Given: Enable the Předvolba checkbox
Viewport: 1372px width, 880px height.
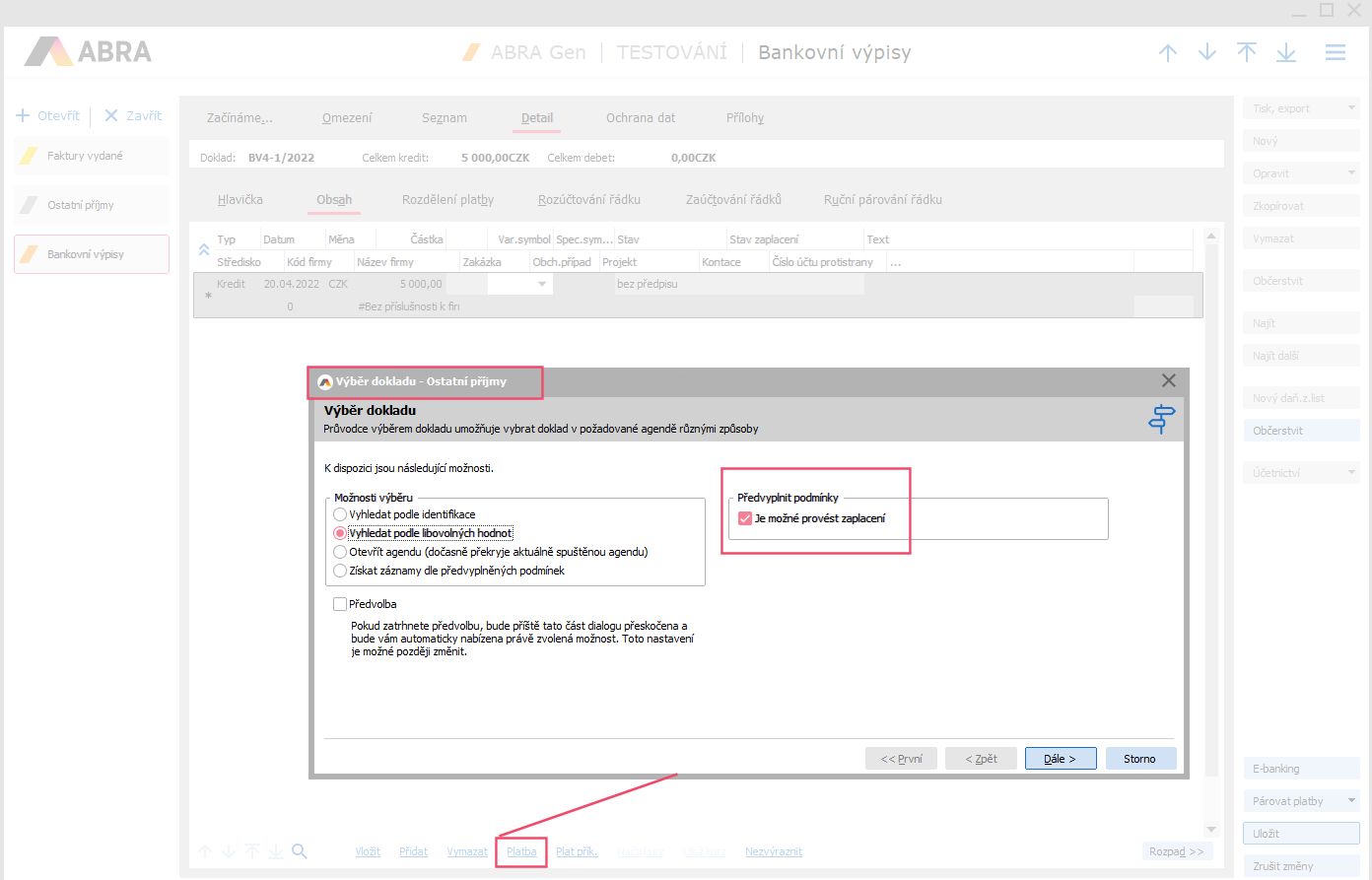Looking at the screenshot, I should (340, 604).
